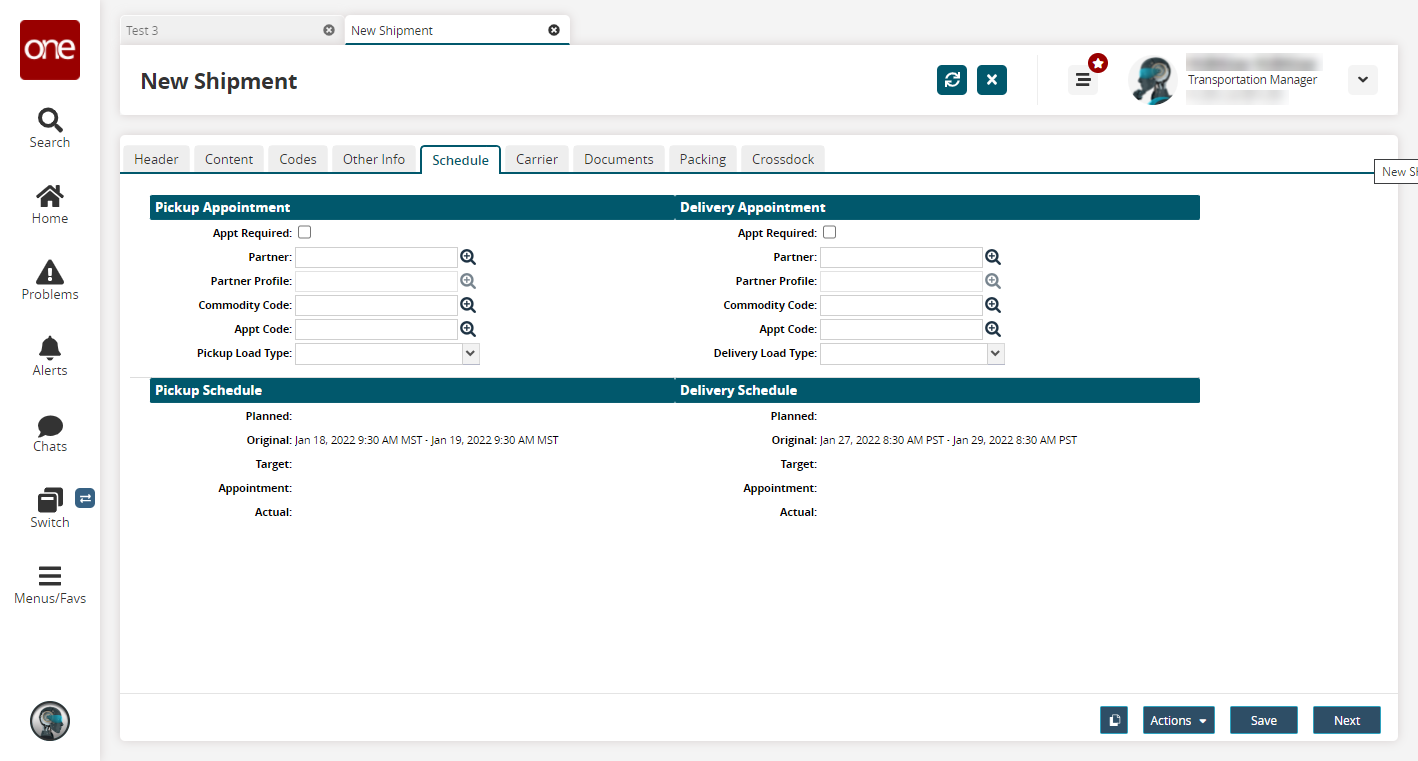Expand the Pickup Load Type dropdown

click(x=471, y=353)
